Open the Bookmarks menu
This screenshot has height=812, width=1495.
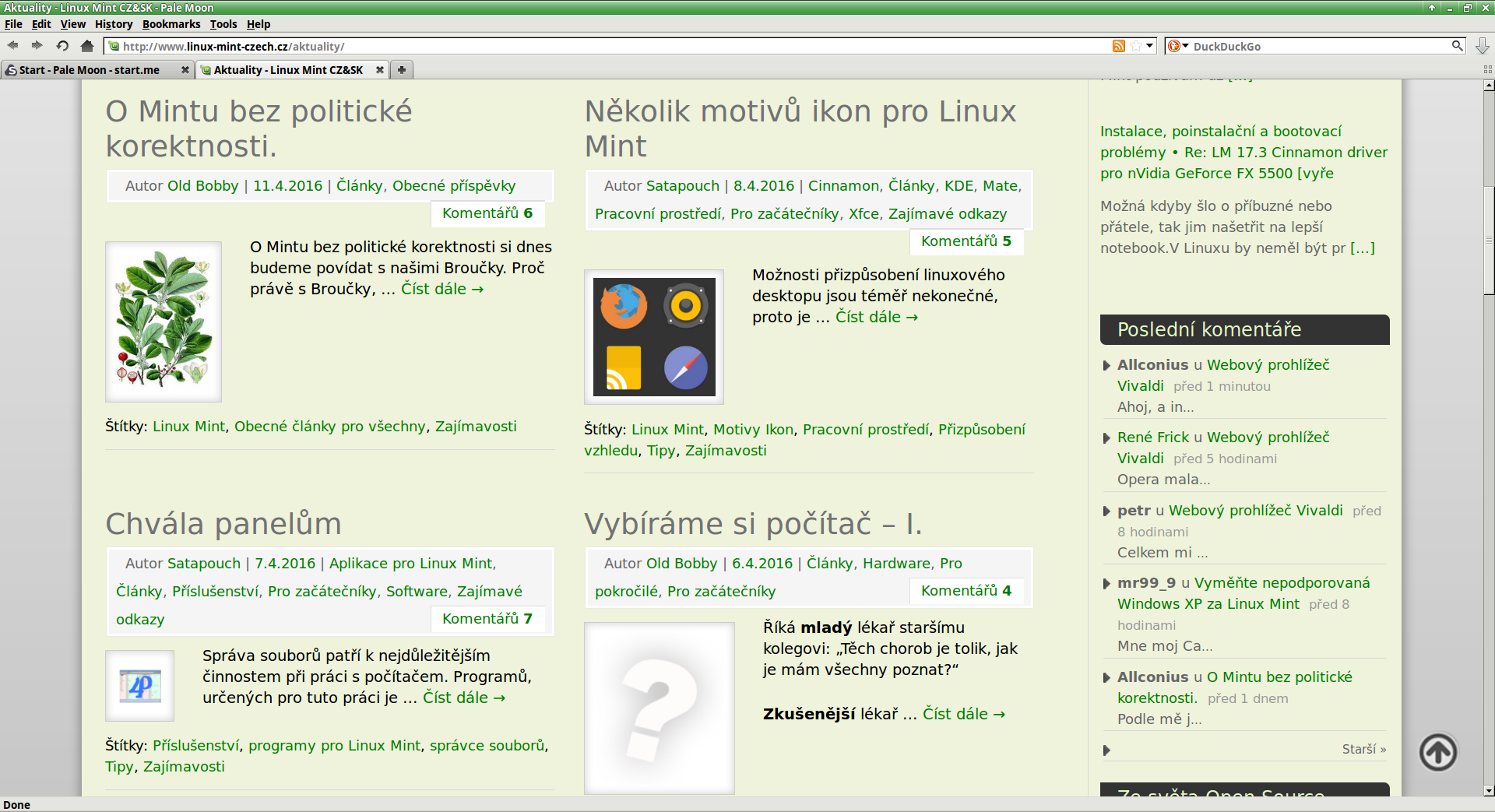(x=171, y=24)
